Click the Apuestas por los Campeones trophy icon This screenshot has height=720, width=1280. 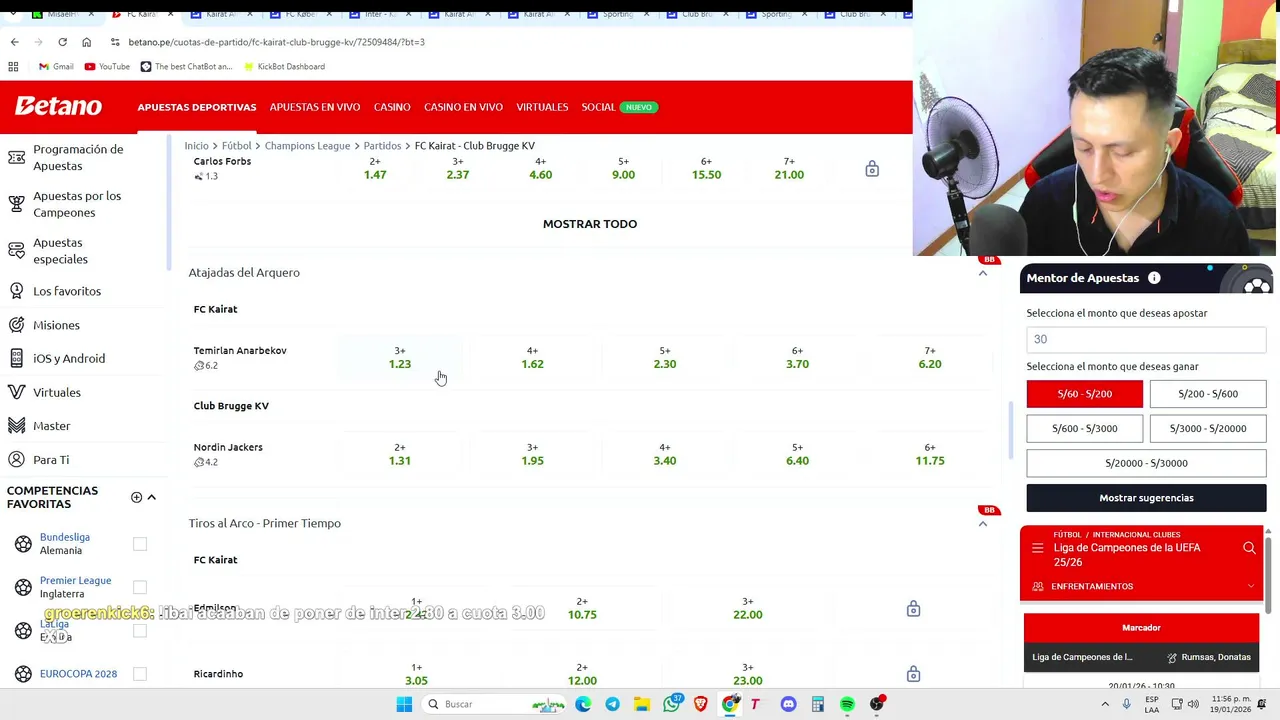point(16,204)
